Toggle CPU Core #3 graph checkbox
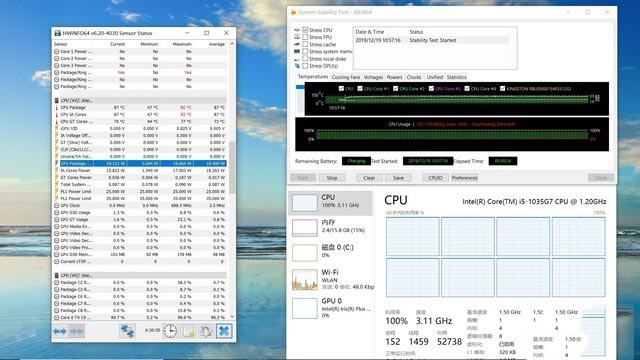This screenshot has width=640, height=360. (431, 89)
